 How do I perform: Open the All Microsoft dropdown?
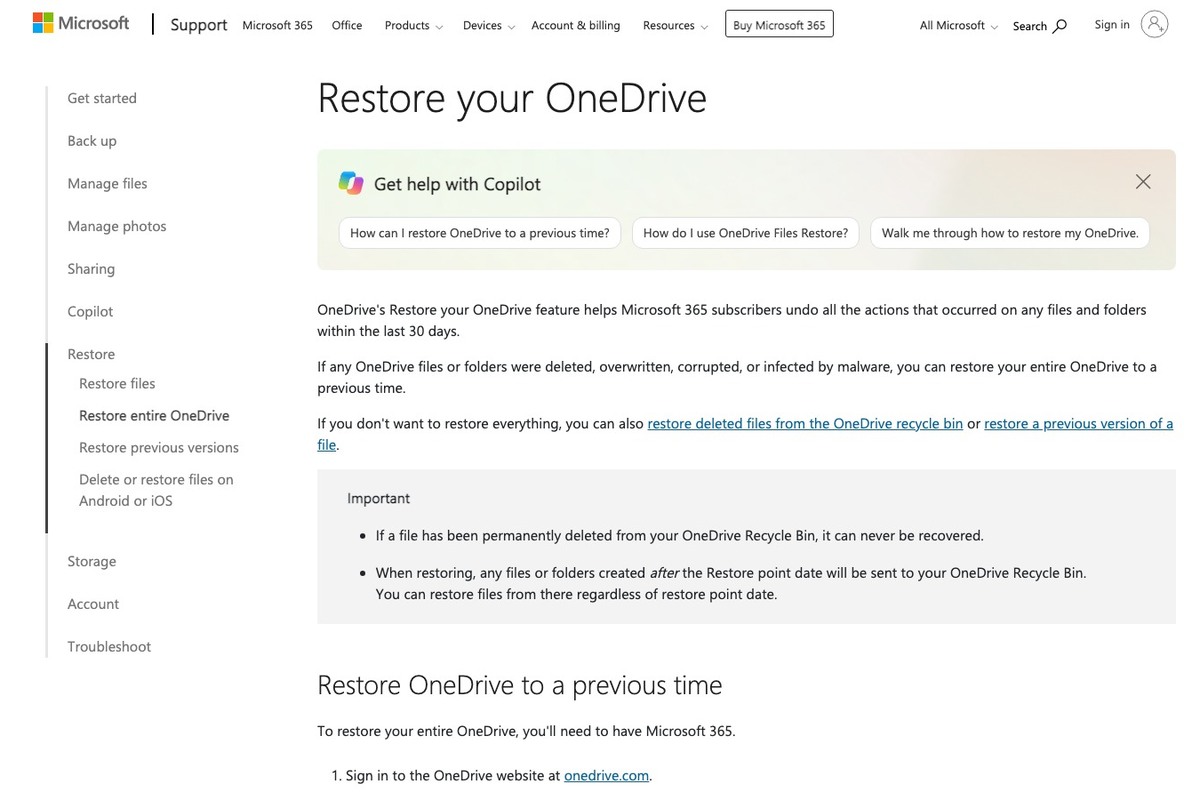point(958,25)
